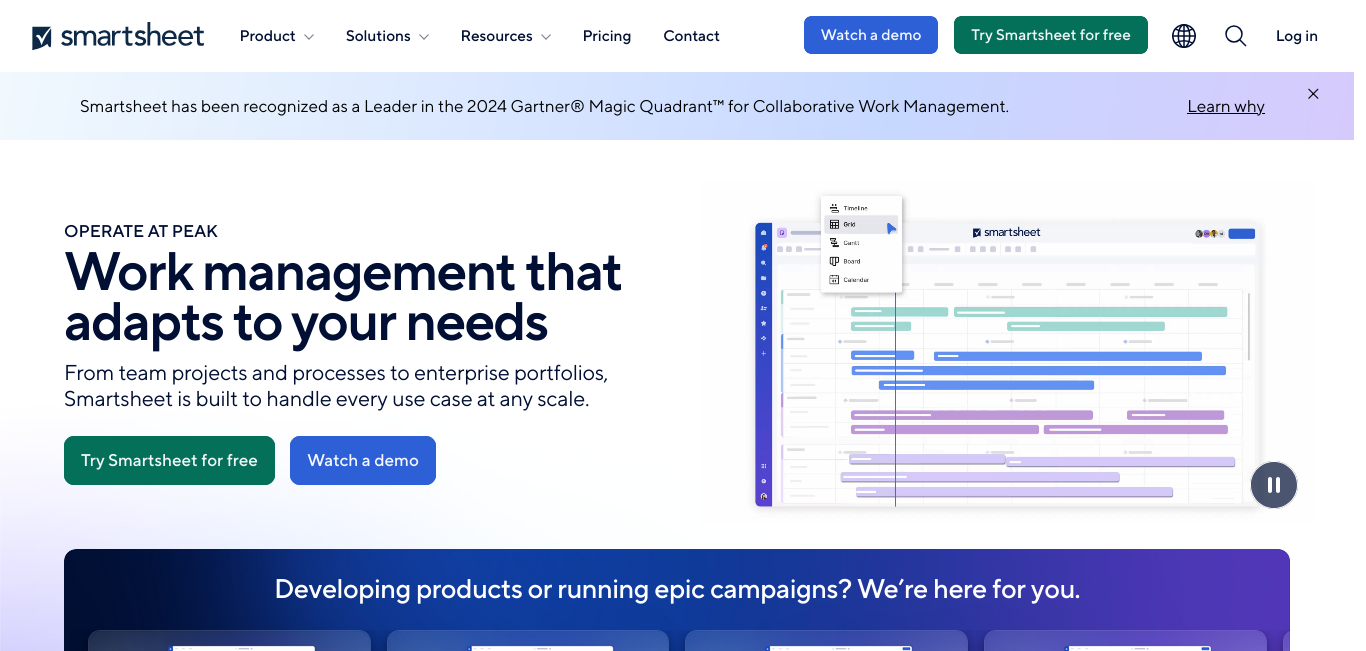
Task: Pause the hero animation
Action: [x=1274, y=485]
